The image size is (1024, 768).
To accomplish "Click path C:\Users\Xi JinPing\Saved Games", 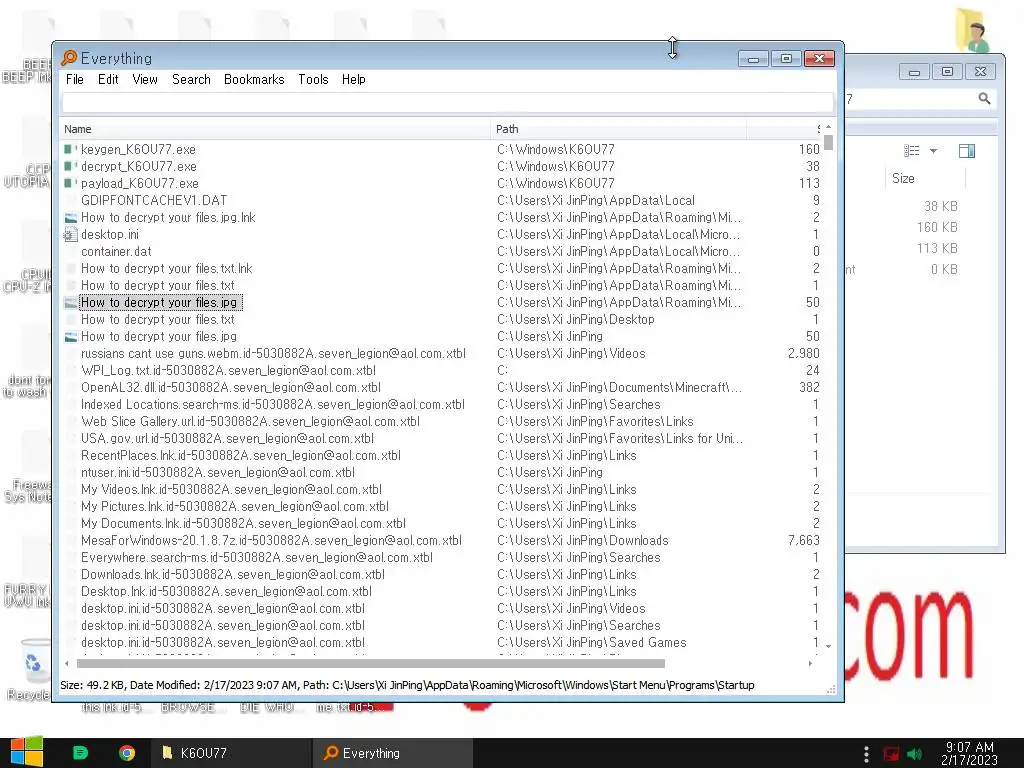I will (592, 642).
